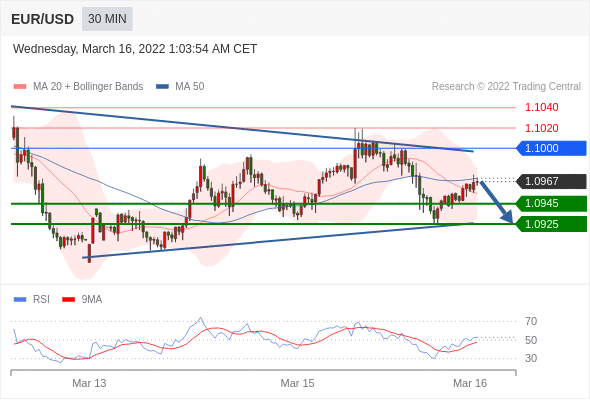Toggle the 9MA legend entry
The image size is (590, 400).
pyautogui.click(x=82, y=300)
